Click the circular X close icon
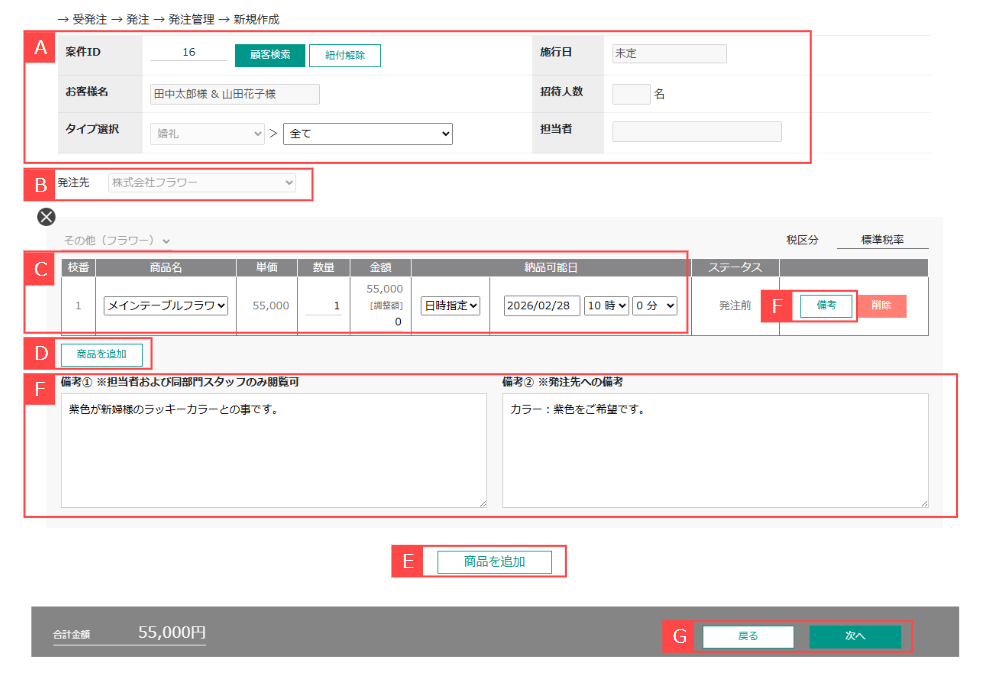The height and width of the screenshot is (674, 996). click(x=46, y=216)
